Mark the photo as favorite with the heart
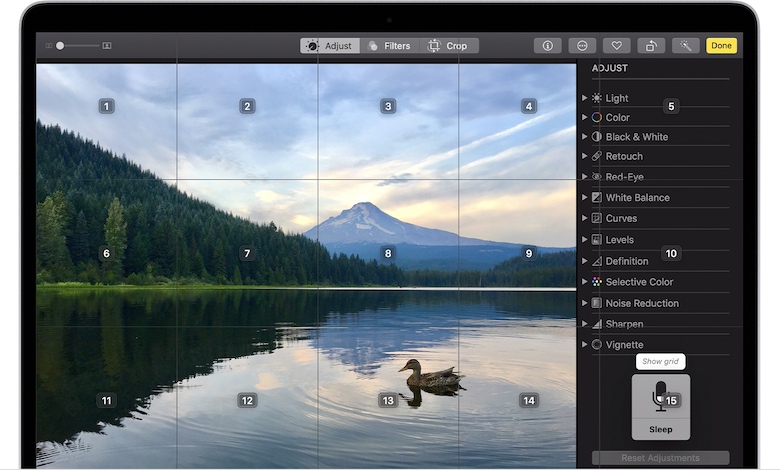This screenshot has height=470, width=780. 617,45
